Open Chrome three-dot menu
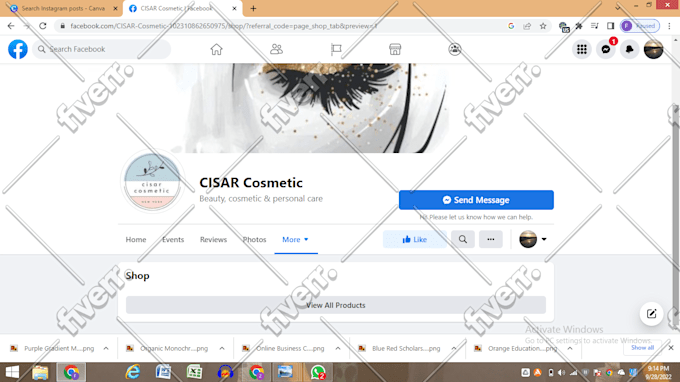This screenshot has height=382, width=680. pos(670,26)
